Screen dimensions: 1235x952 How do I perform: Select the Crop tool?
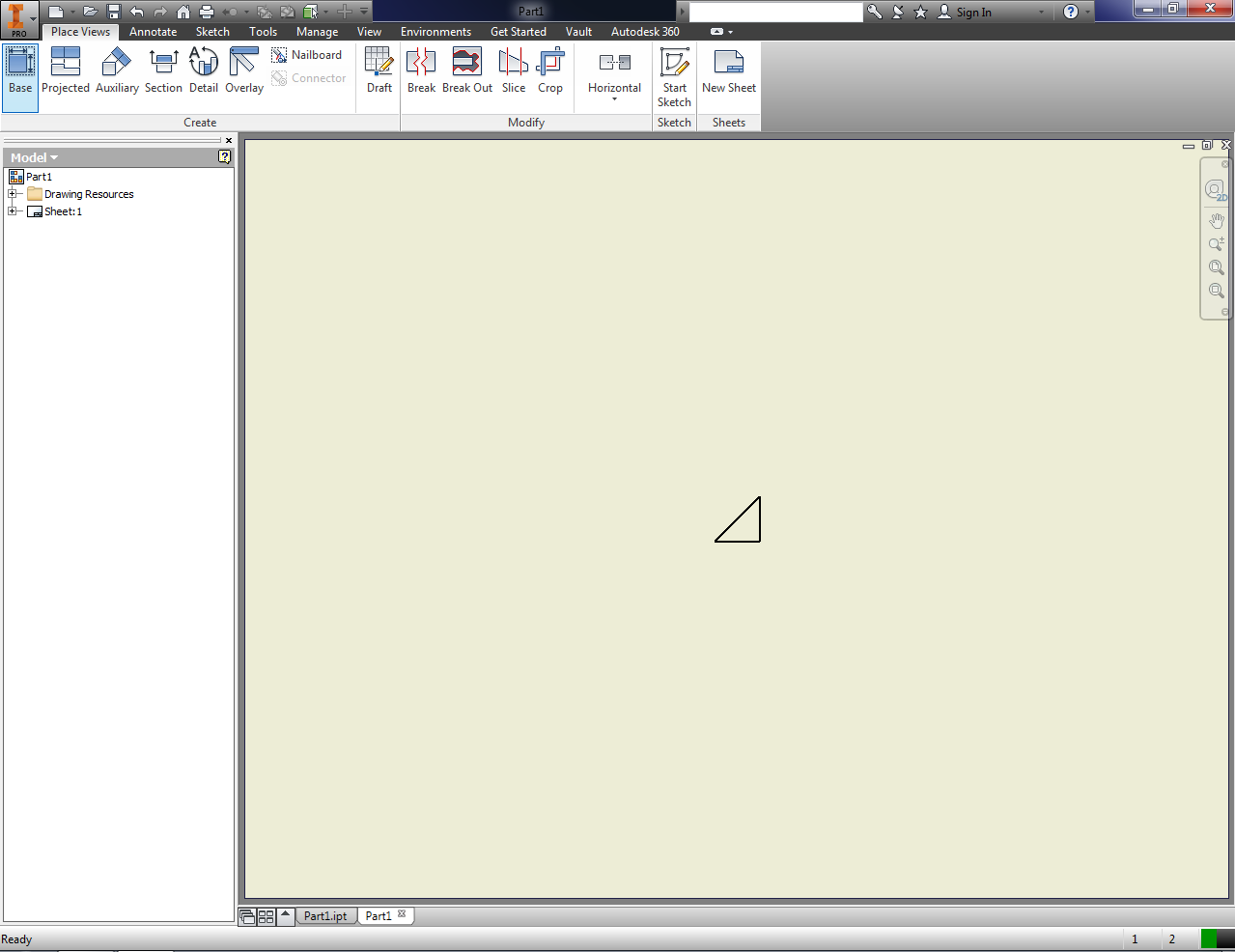550,68
